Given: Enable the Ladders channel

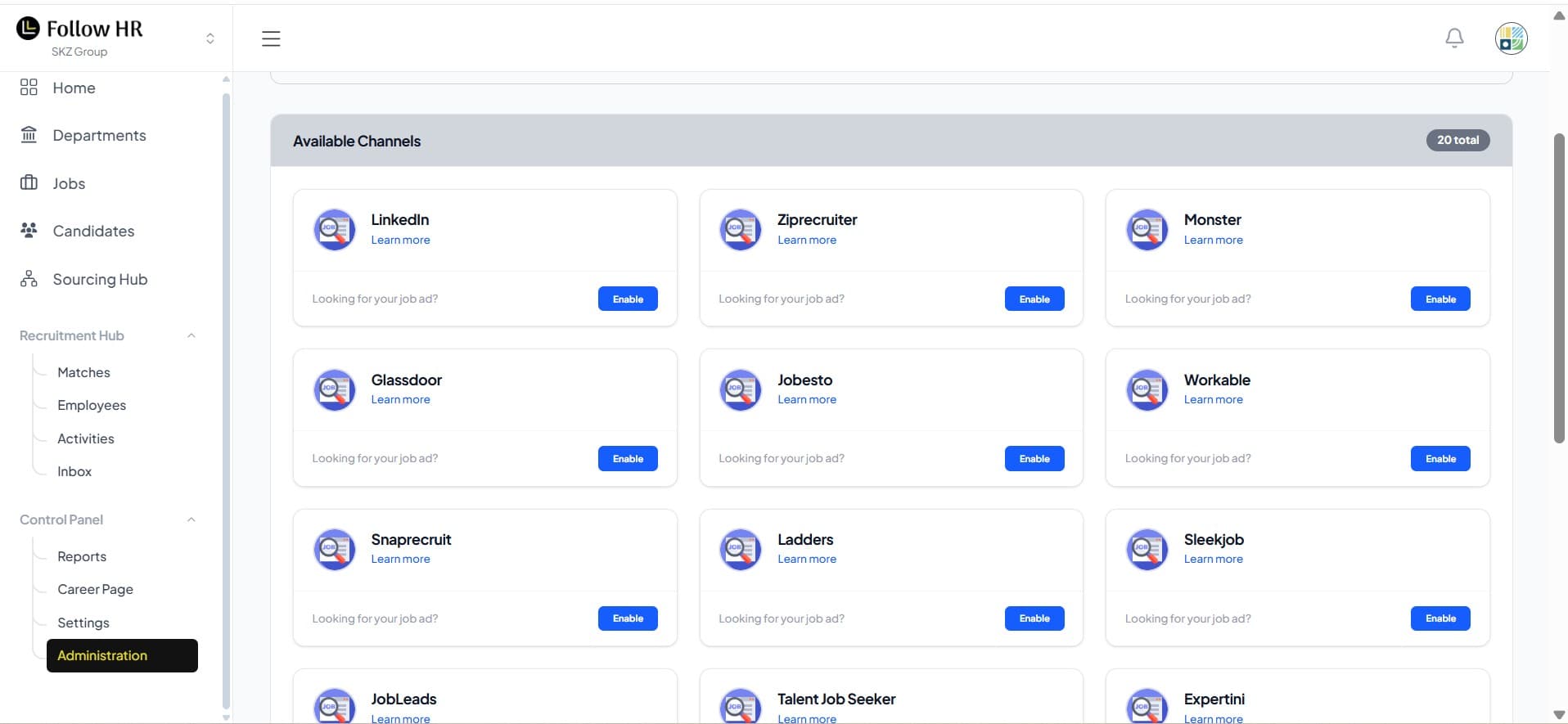Looking at the screenshot, I should (x=1034, y=618).
